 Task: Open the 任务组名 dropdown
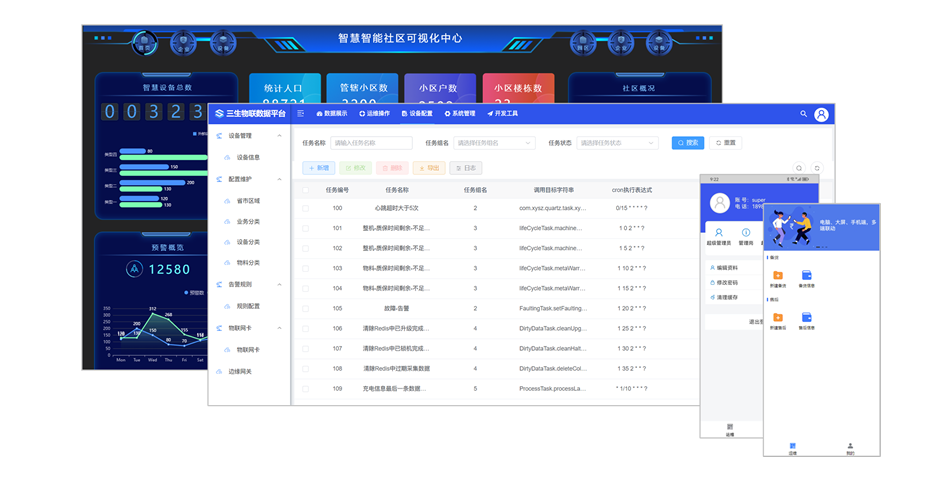(494, 143)
